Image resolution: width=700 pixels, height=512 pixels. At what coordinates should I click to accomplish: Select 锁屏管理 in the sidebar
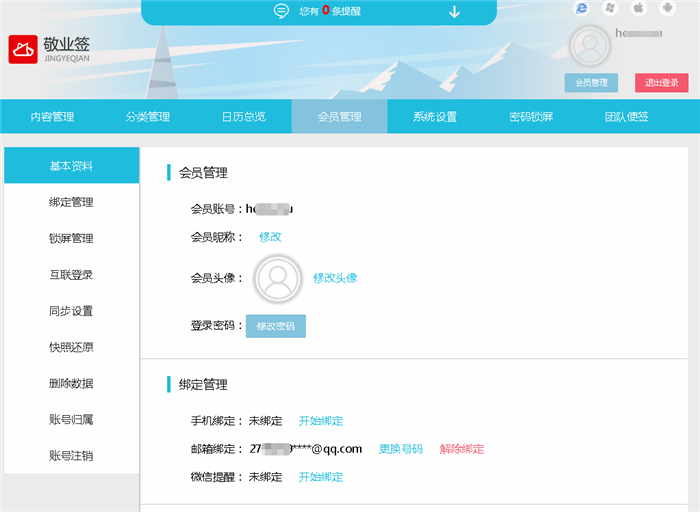pyautogui.click(x=71, y=239)
